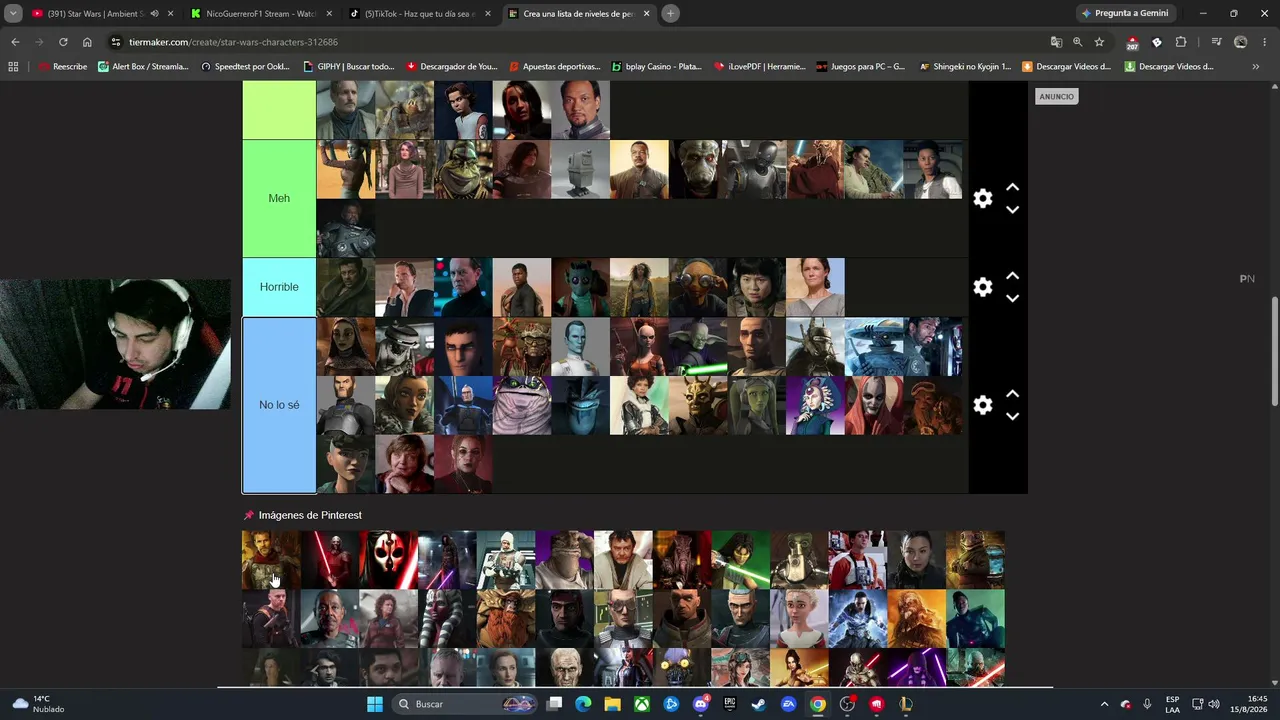Image resolution: width=1280 pixels, height=720 pixels.
Task: Select the Gonk droid thumbnail in Meh tier
Action: pos(580,169)
